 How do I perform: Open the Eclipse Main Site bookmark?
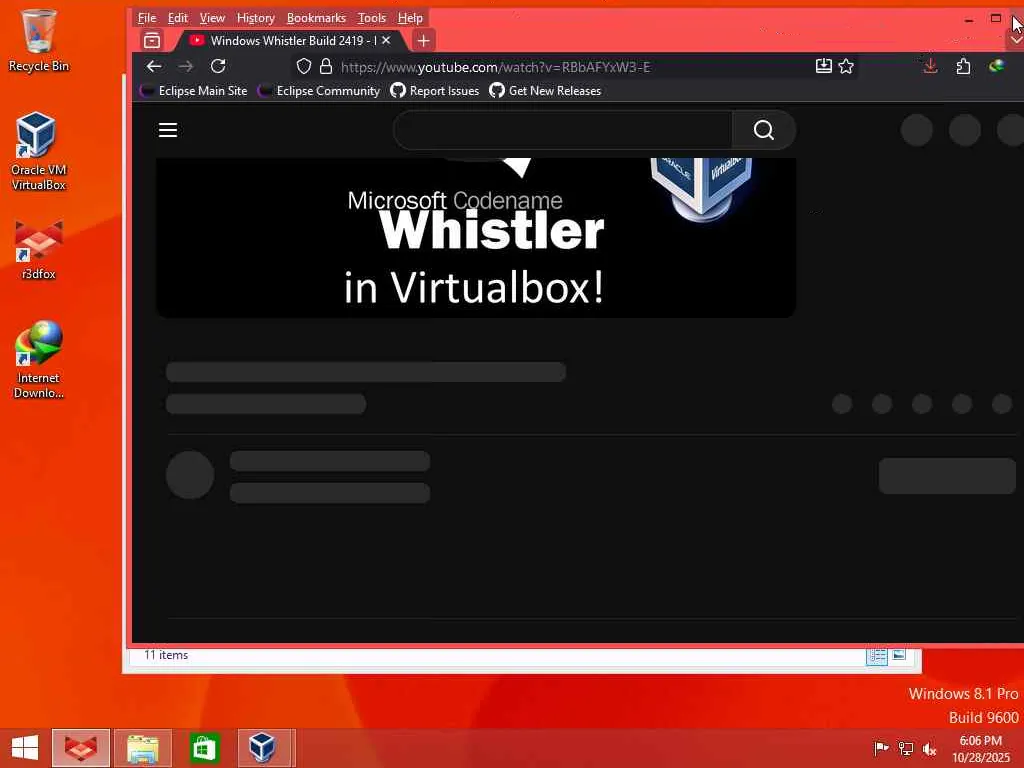(194, 91)
